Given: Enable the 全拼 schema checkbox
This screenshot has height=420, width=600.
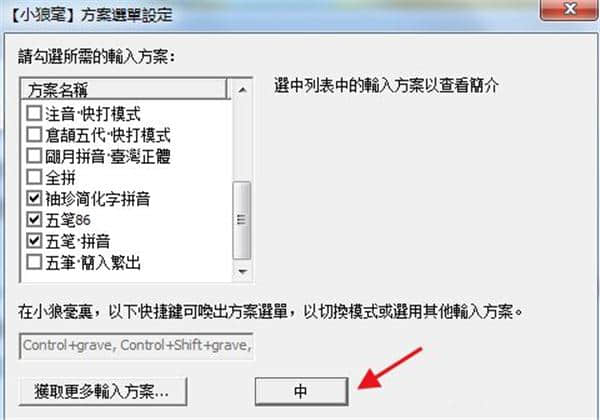Looking at the screenshot, I should click(34, 177).
